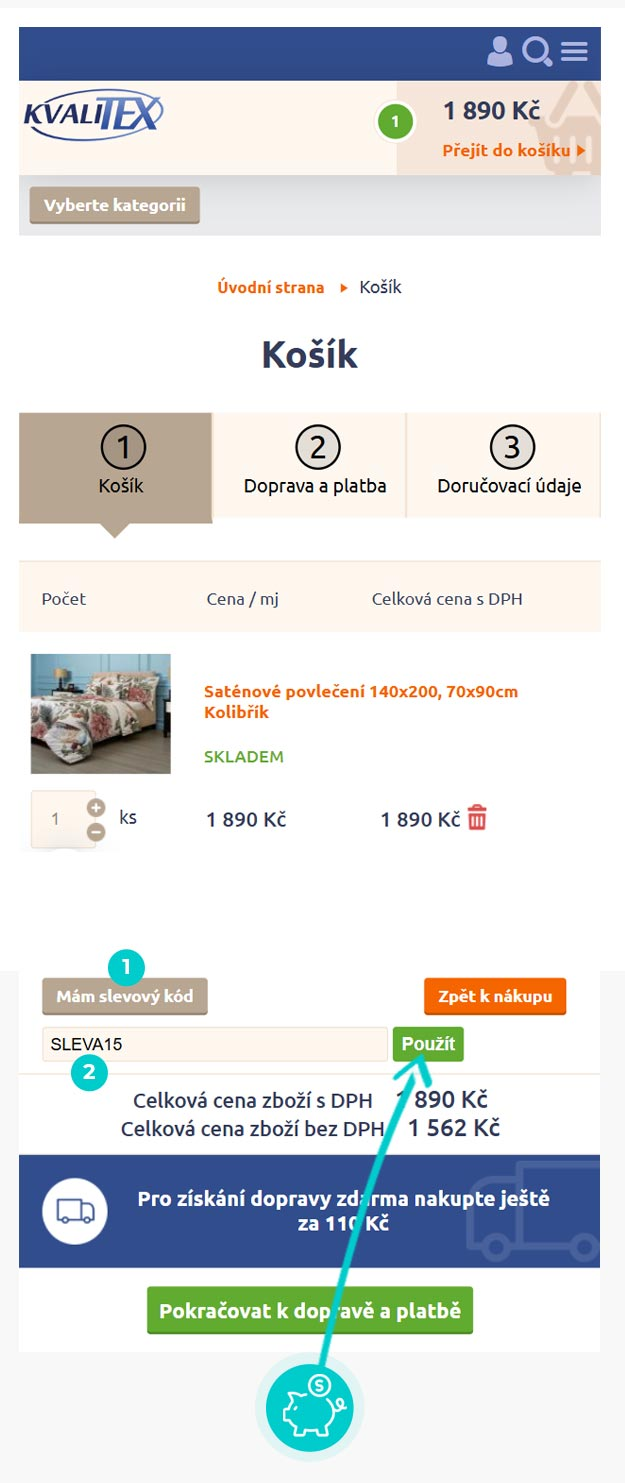
Task: Click green cart item count badge
Action: point(395,122)
